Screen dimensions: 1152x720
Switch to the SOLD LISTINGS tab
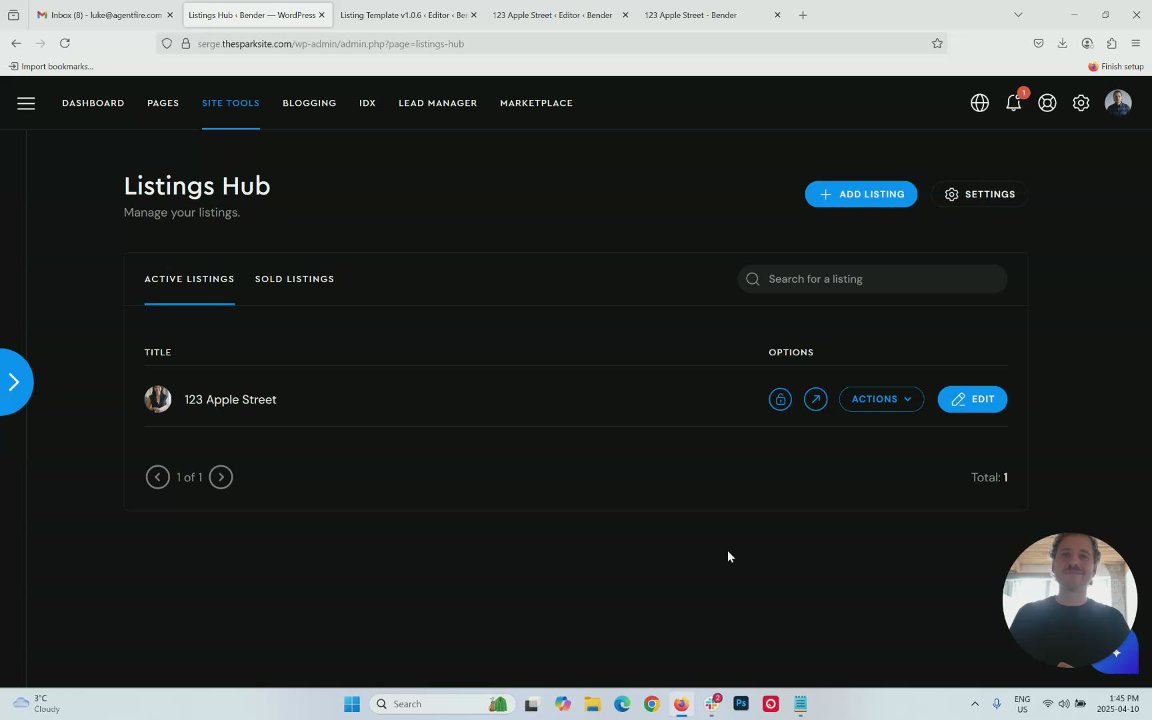tap(295, 279)
